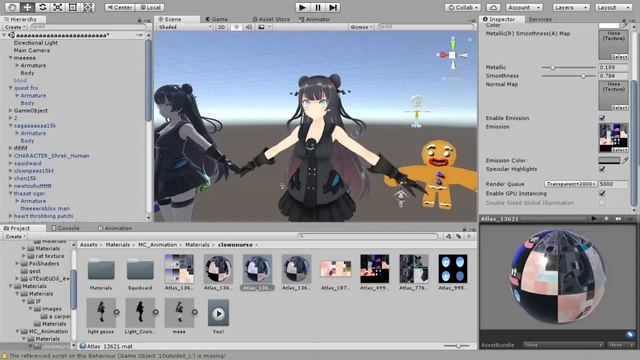
Task: Select the Move tool
Action: [27, 7]
